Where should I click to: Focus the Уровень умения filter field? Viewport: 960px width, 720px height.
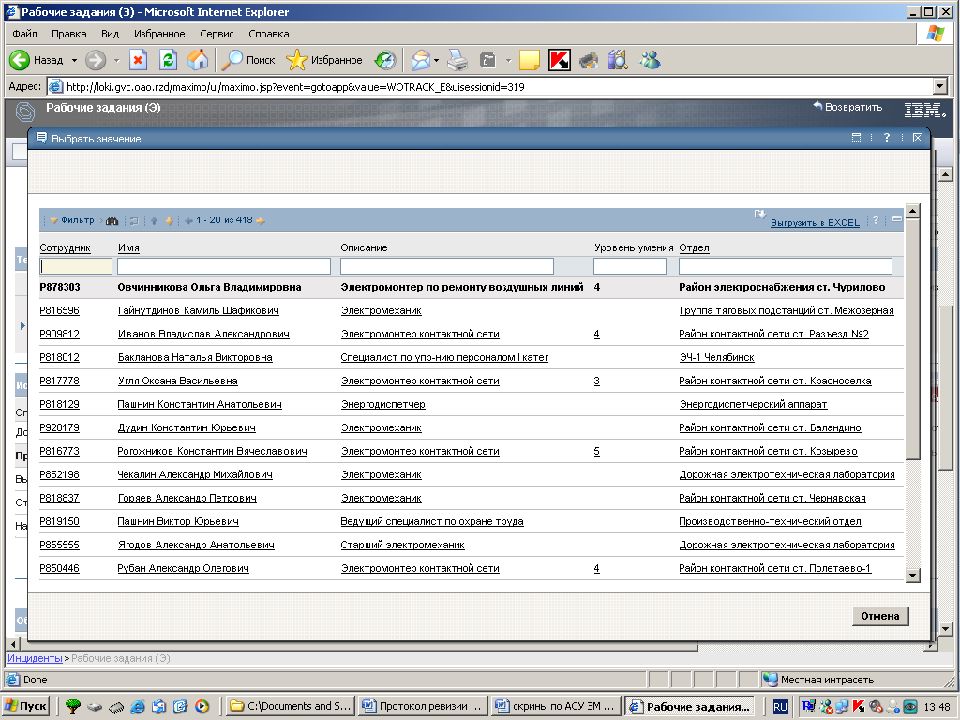[630, 266]
